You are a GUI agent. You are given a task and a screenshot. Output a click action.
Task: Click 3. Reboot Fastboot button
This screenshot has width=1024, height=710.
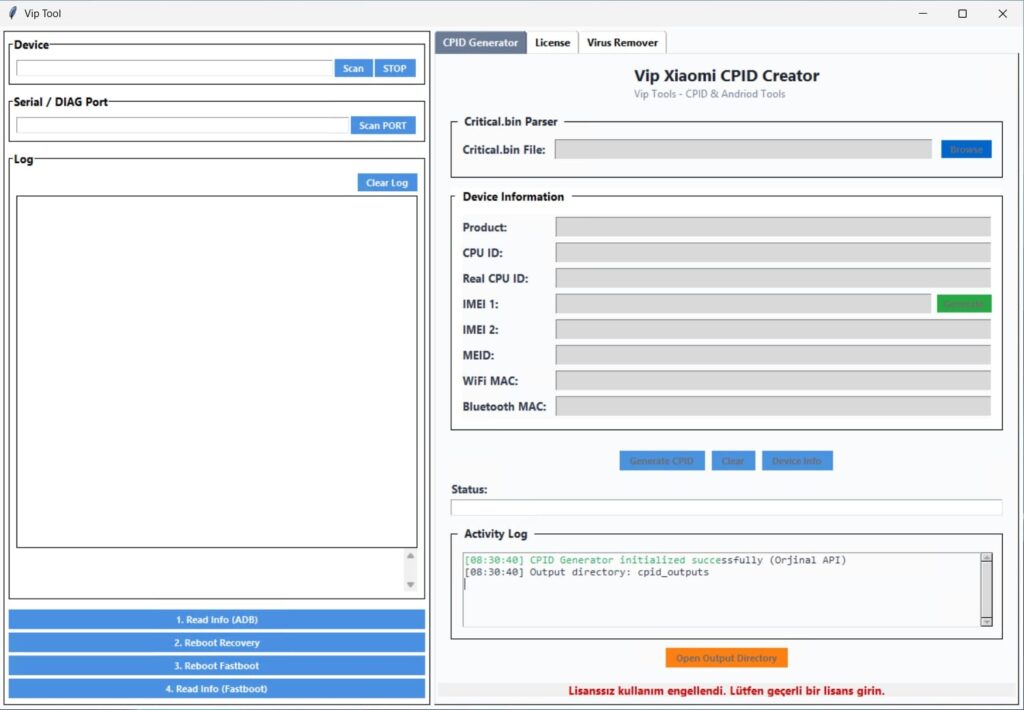click(x=217, y=666)
